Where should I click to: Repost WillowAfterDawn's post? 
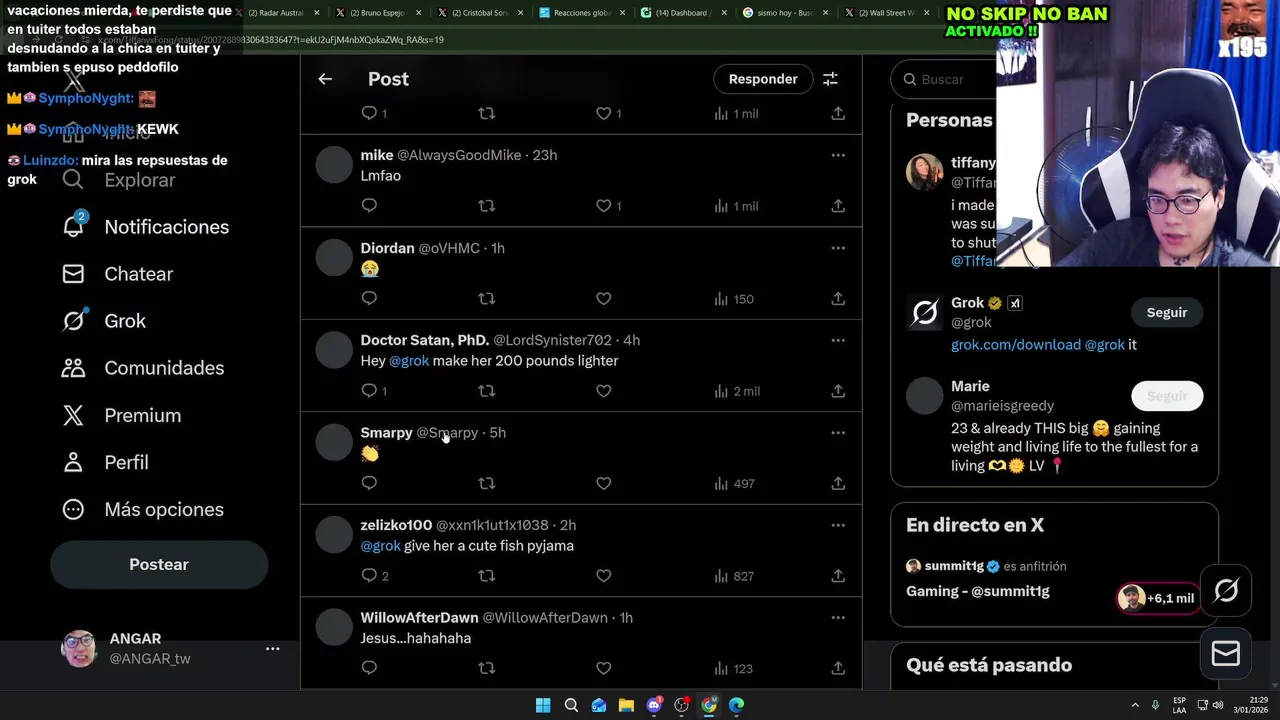(x=487, y=668)
